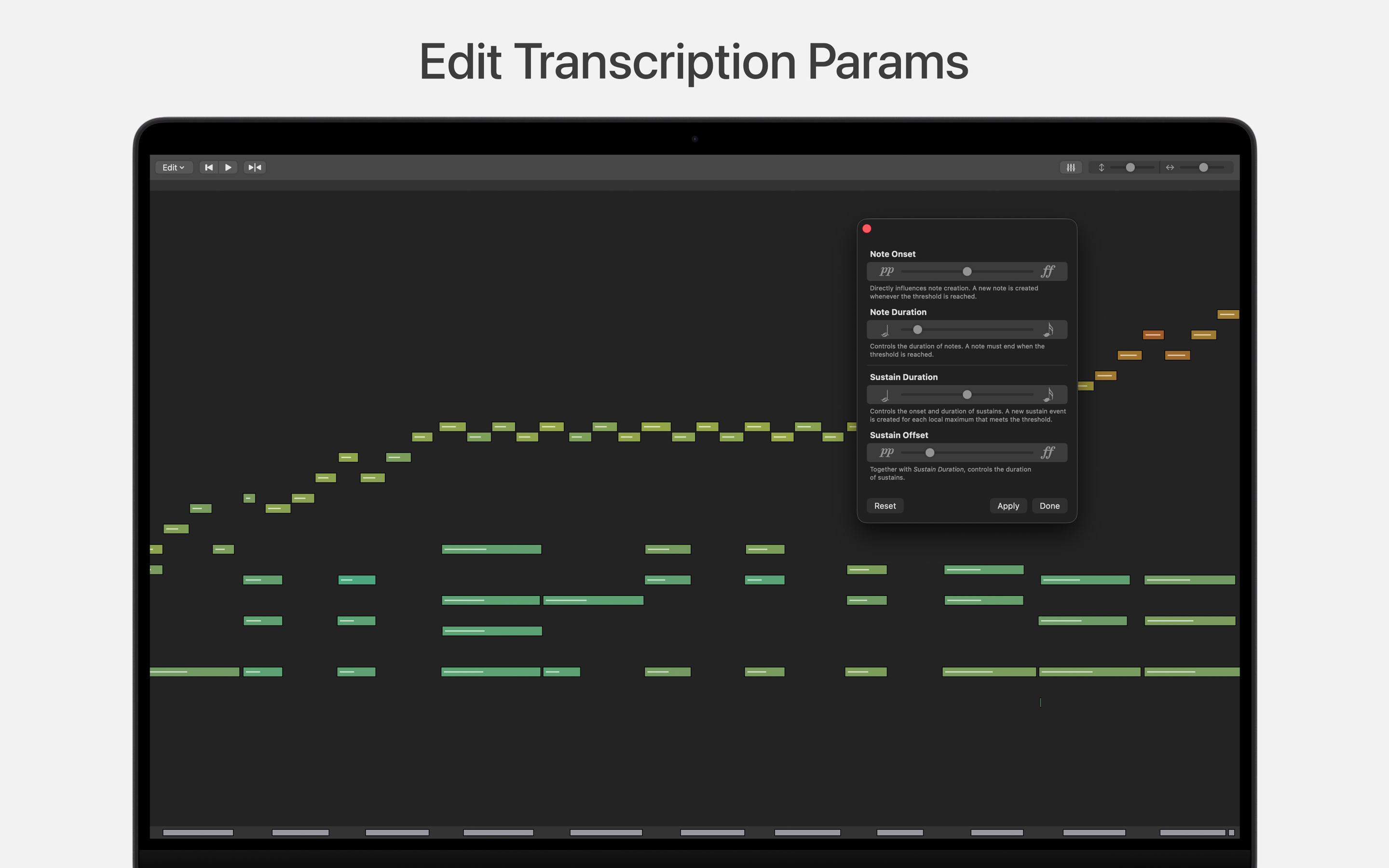
Task: Open transcription params mixer icon
Action: (1071, 168)
